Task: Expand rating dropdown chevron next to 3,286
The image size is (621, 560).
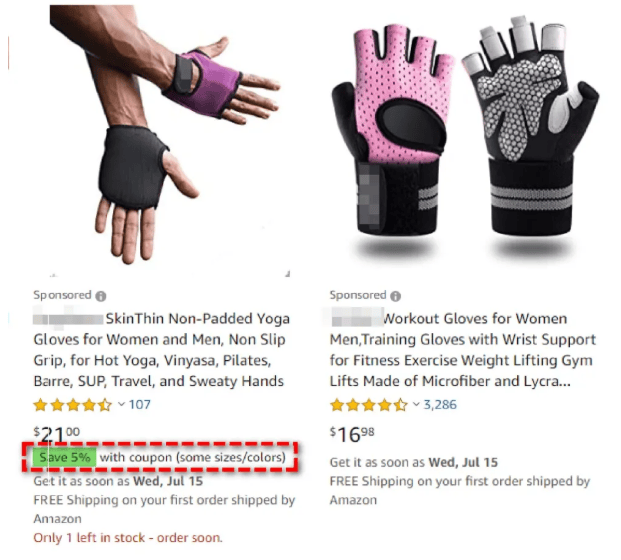Action: tap(416, 404)
